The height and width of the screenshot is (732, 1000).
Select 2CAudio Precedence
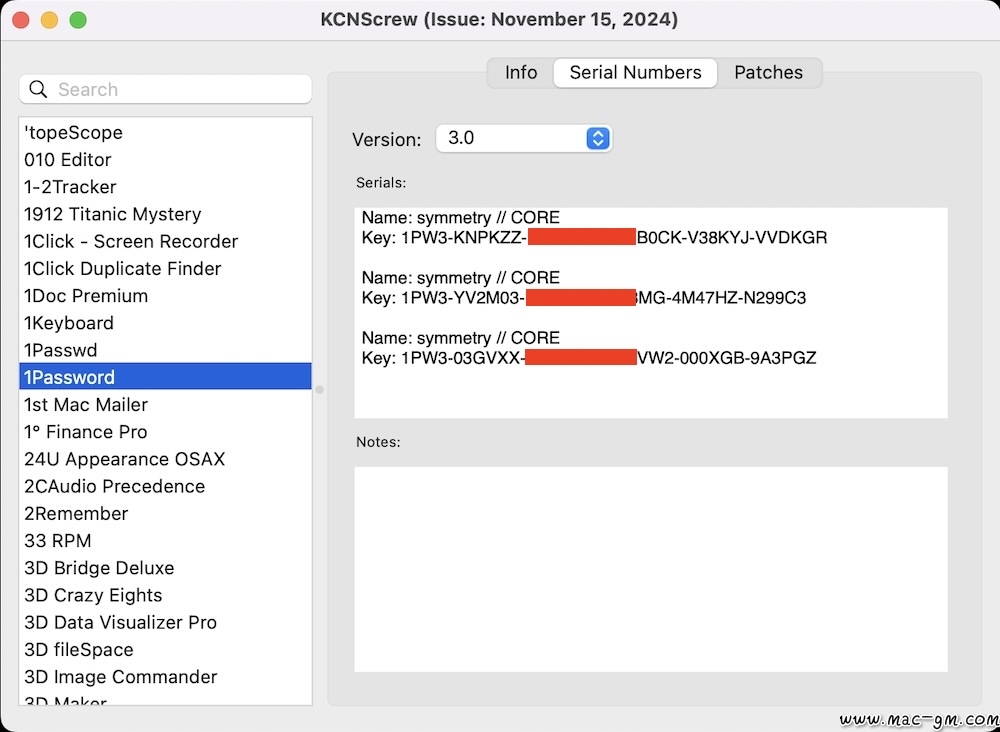[x=166, y=486]
